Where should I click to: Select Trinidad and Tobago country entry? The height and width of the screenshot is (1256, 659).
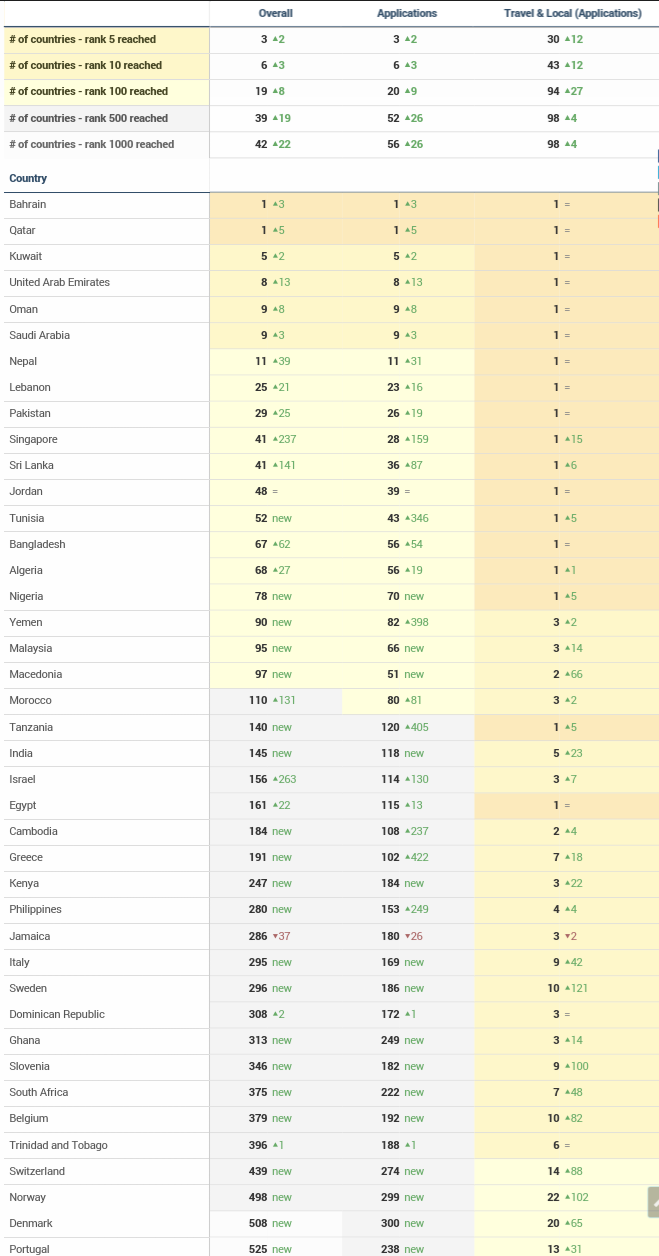pos(58,1145)
